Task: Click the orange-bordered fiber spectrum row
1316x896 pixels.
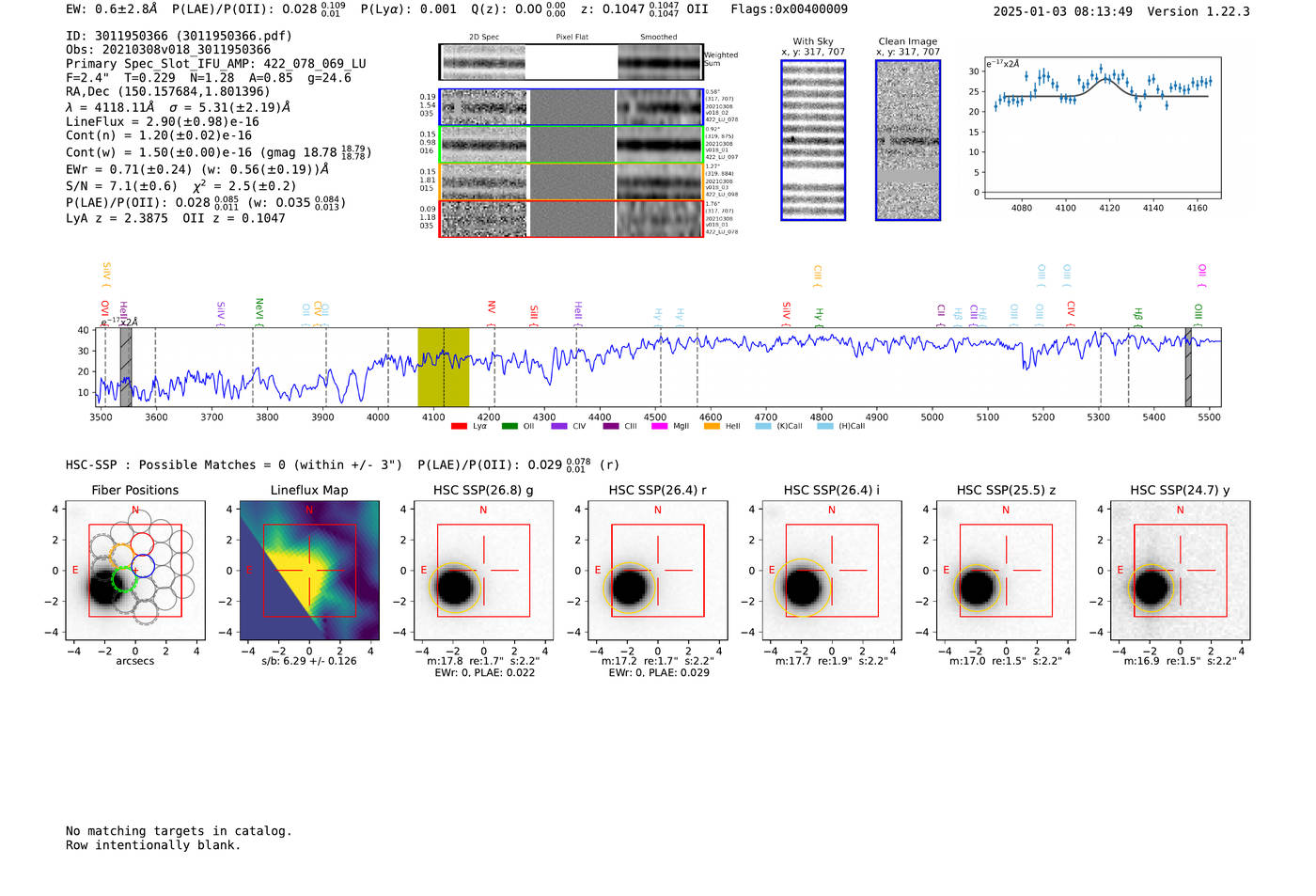Action: pyautogui.click(x=571, y=181)
